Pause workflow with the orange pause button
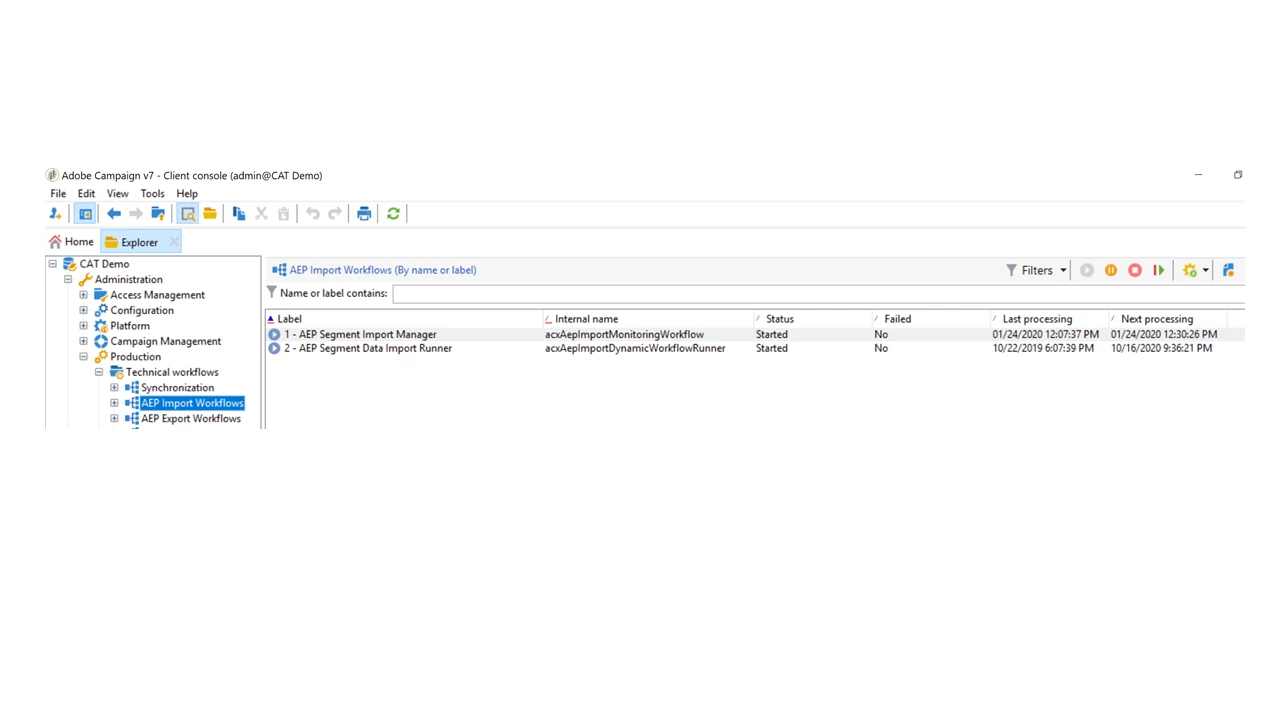The width and height of the screenshot is (1280, 720). (x=1111, y=270)
